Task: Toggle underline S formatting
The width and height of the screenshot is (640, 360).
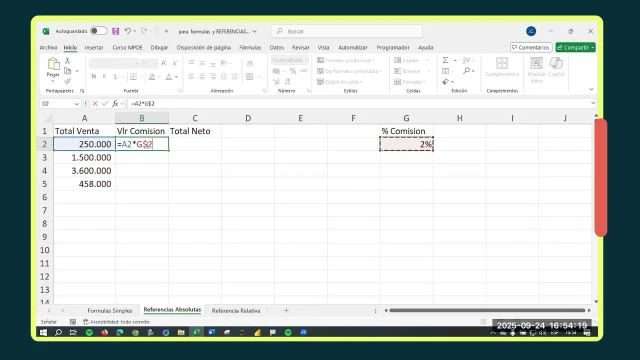Action: point(115,76)
